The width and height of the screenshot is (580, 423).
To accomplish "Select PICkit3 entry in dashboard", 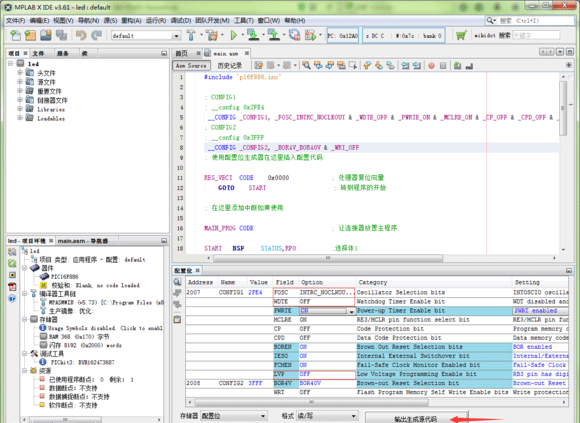I will pos(82,362).
